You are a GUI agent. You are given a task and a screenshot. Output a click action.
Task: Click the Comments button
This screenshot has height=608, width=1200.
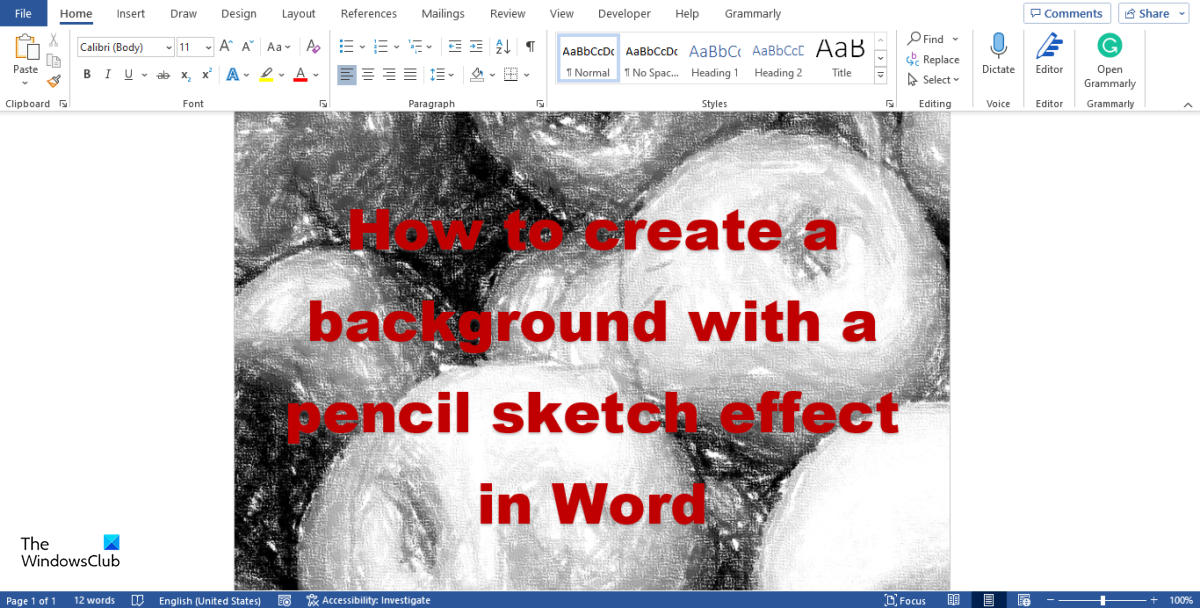click(1067, 14)
